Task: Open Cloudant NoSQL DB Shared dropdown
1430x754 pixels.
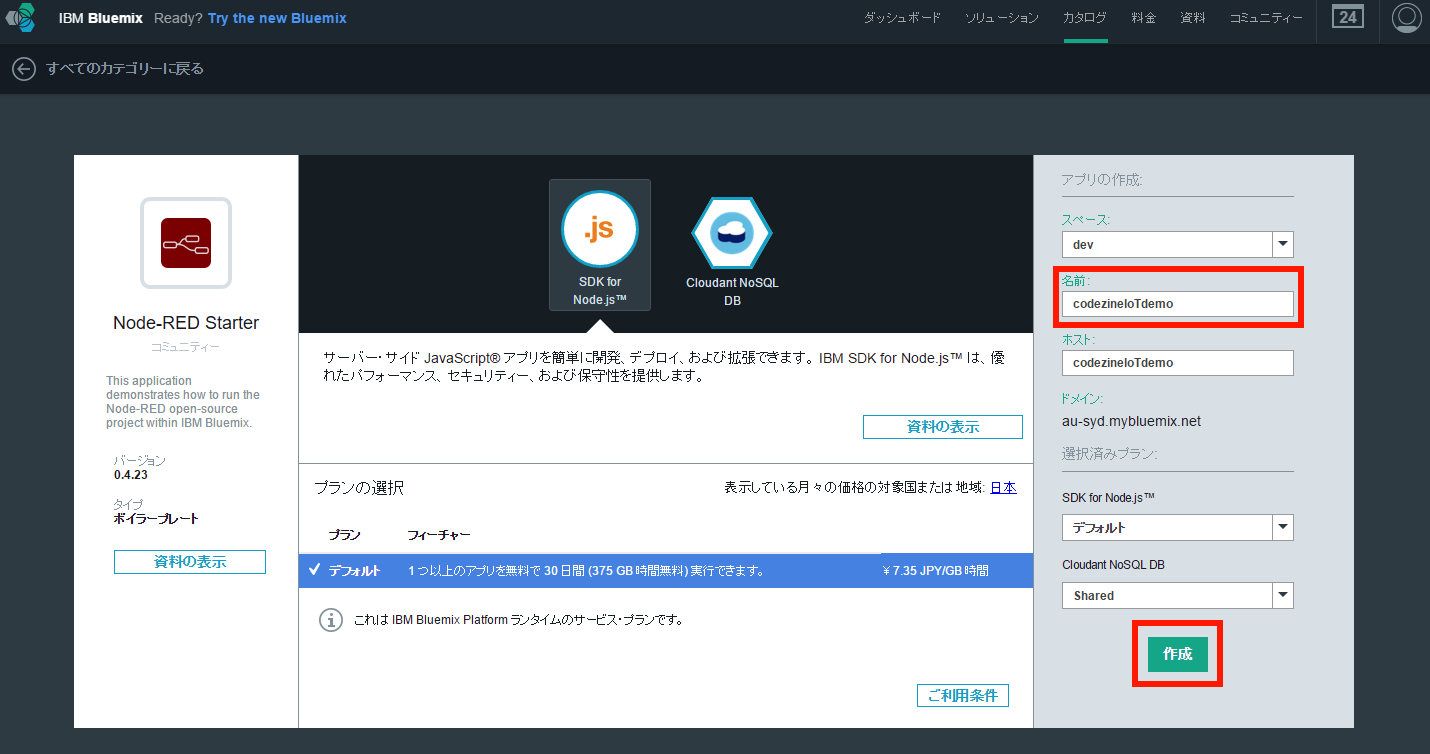Action: (x=1177, y=596)
